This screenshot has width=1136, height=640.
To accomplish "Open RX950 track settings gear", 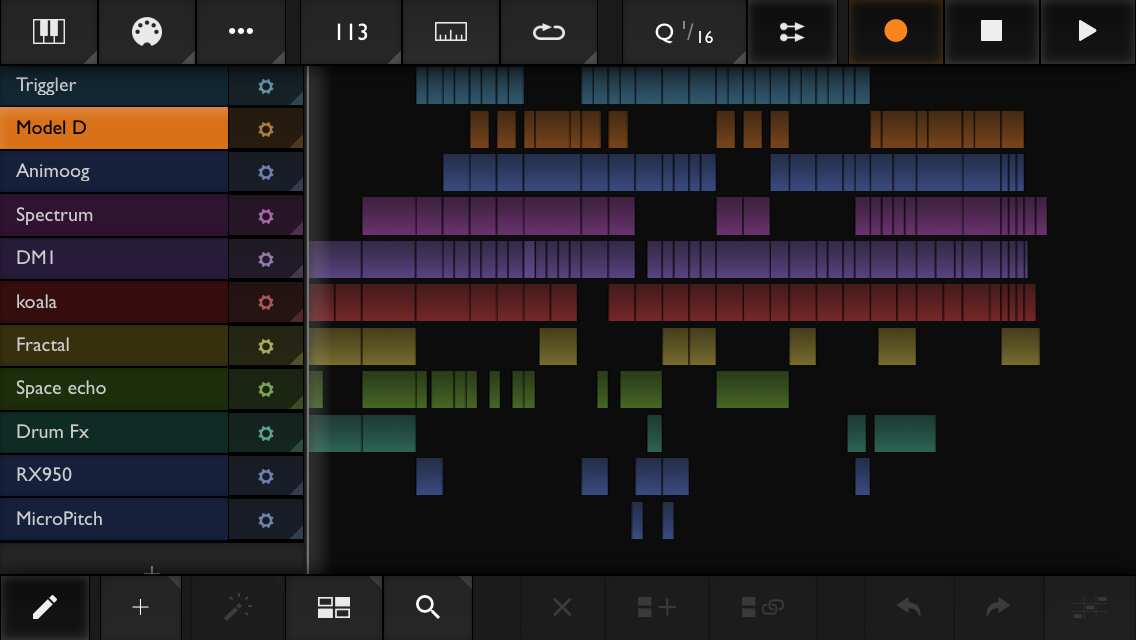I will tap(266, 476).
